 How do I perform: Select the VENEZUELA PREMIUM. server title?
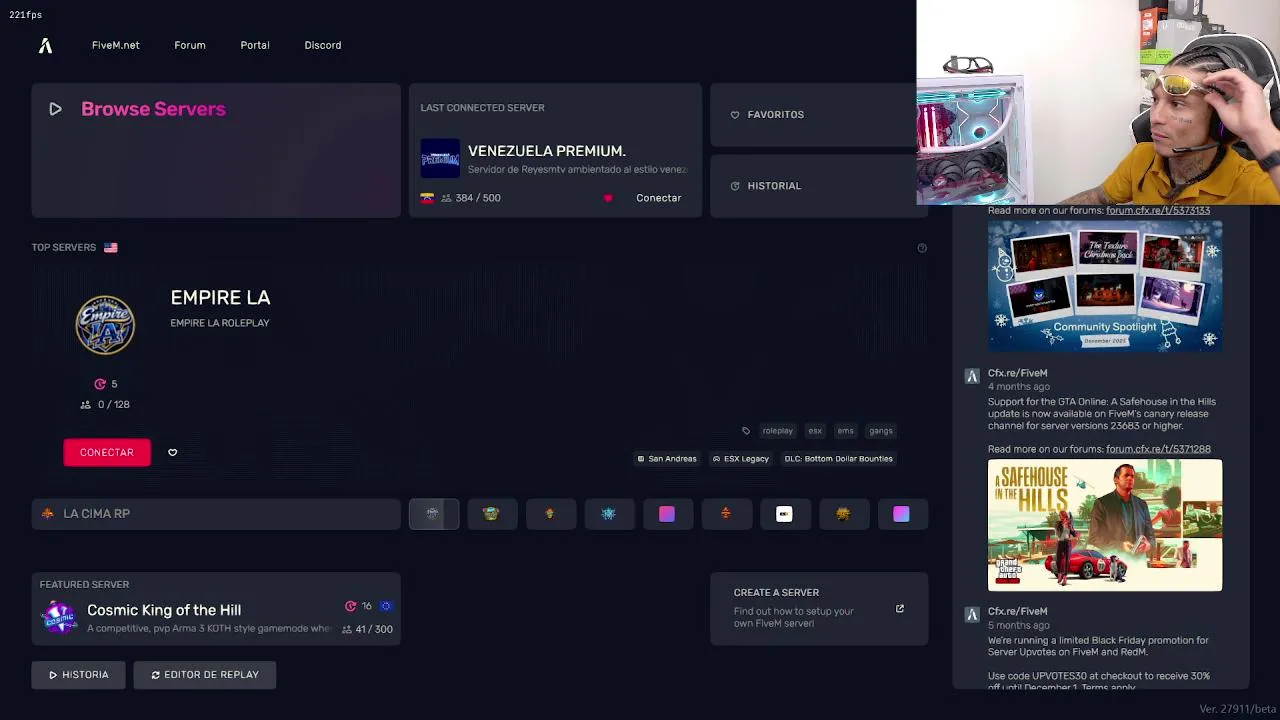coord(547,151)
